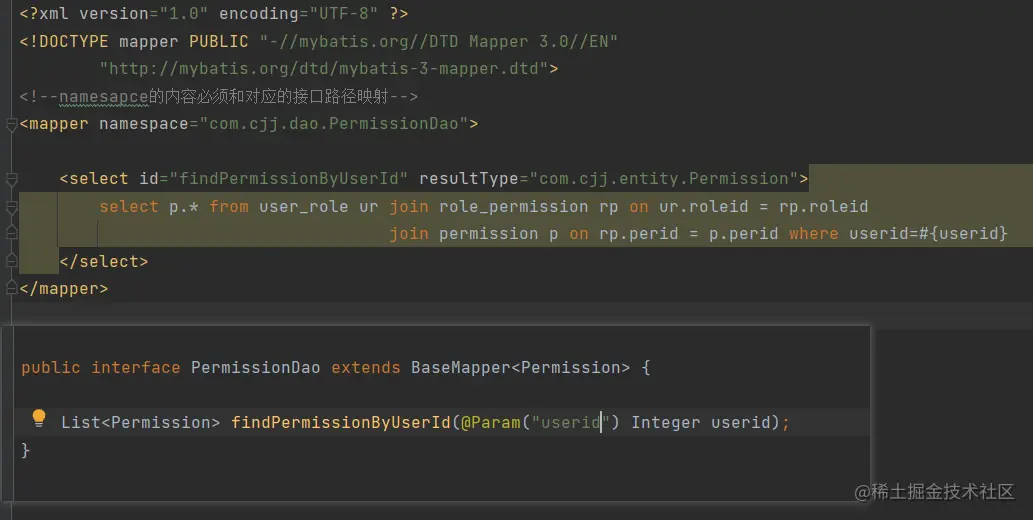Viewport: 1033px width, 520px height.
Task: Click the "1.0" version value
Action: pyautogui.click(x=184, y=14)
